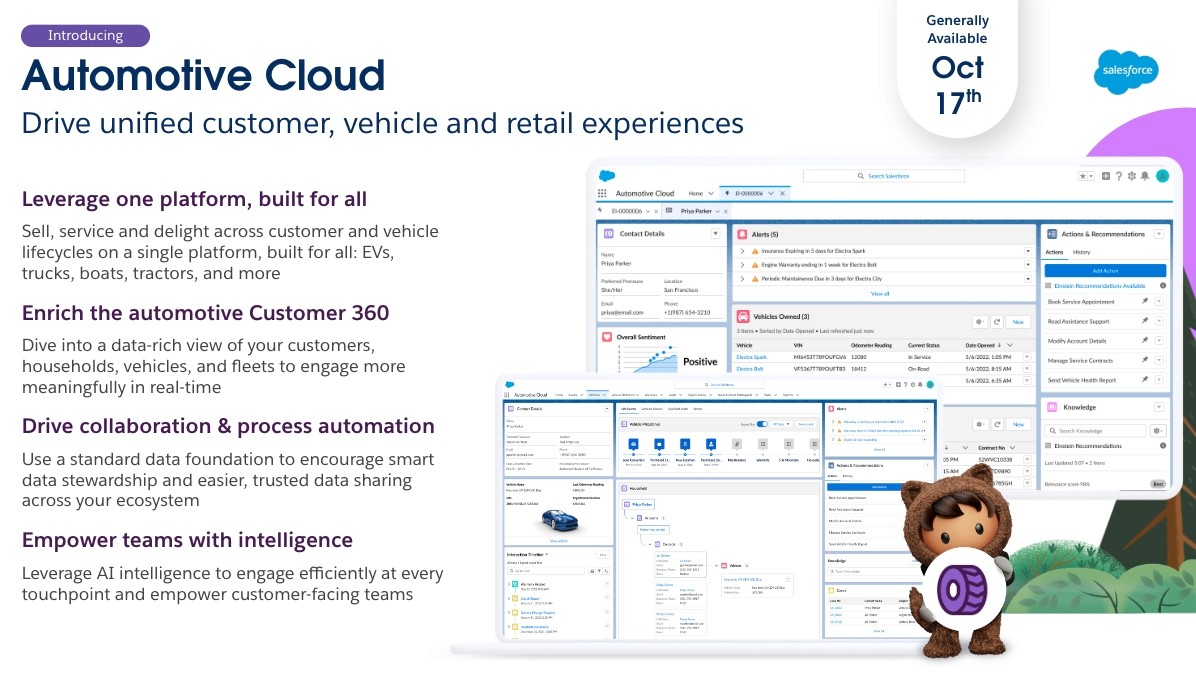Pin the Book Service Appointment action
The image size is (1196, 678).
[1144, 302]
